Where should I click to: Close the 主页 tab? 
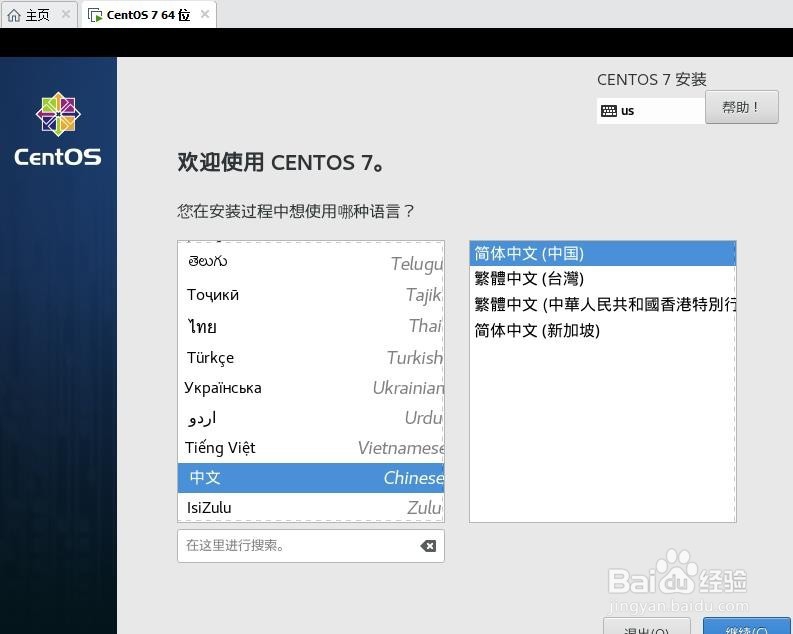click(66, 14)
